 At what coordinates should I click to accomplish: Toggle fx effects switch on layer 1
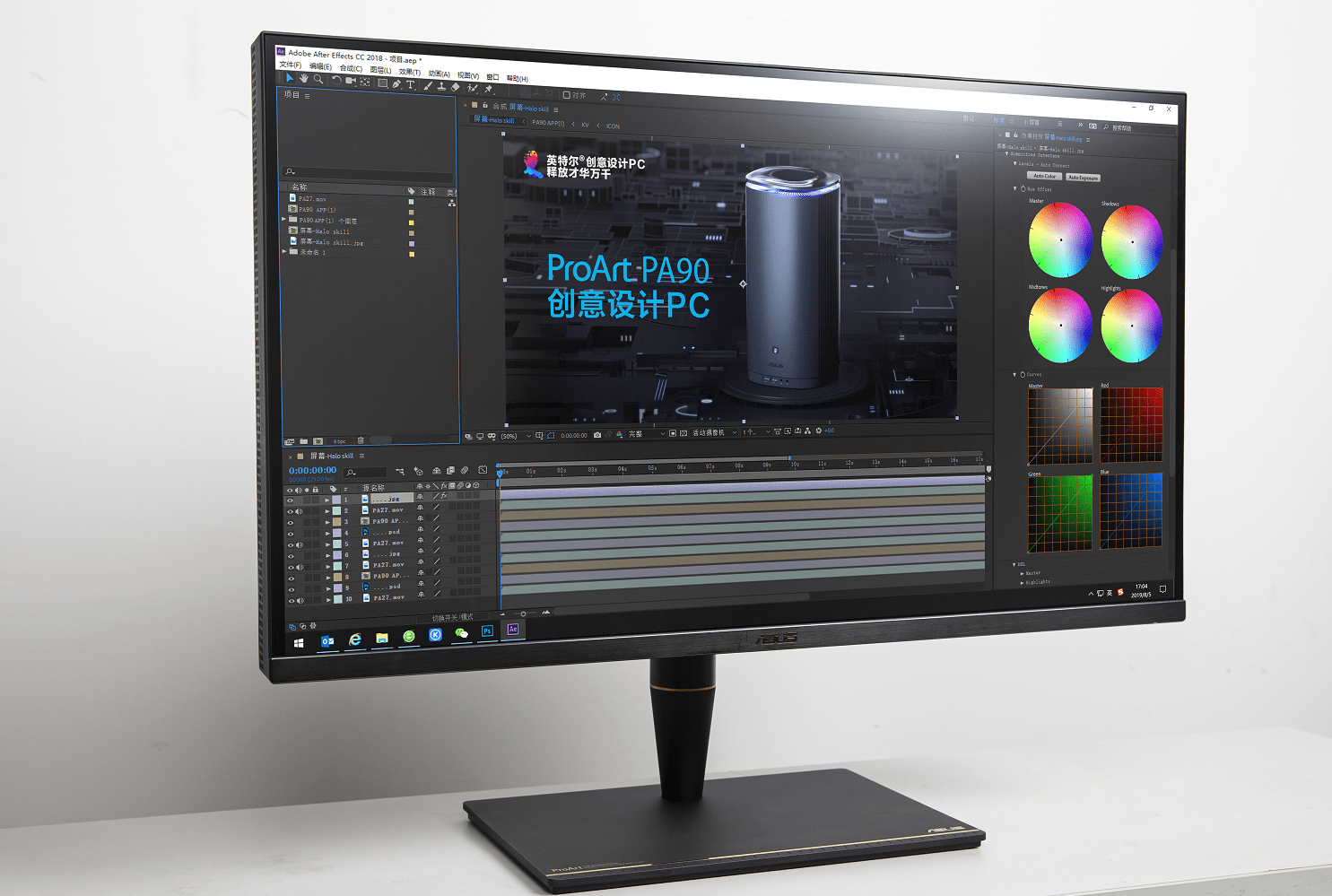(x=444, y=496)
